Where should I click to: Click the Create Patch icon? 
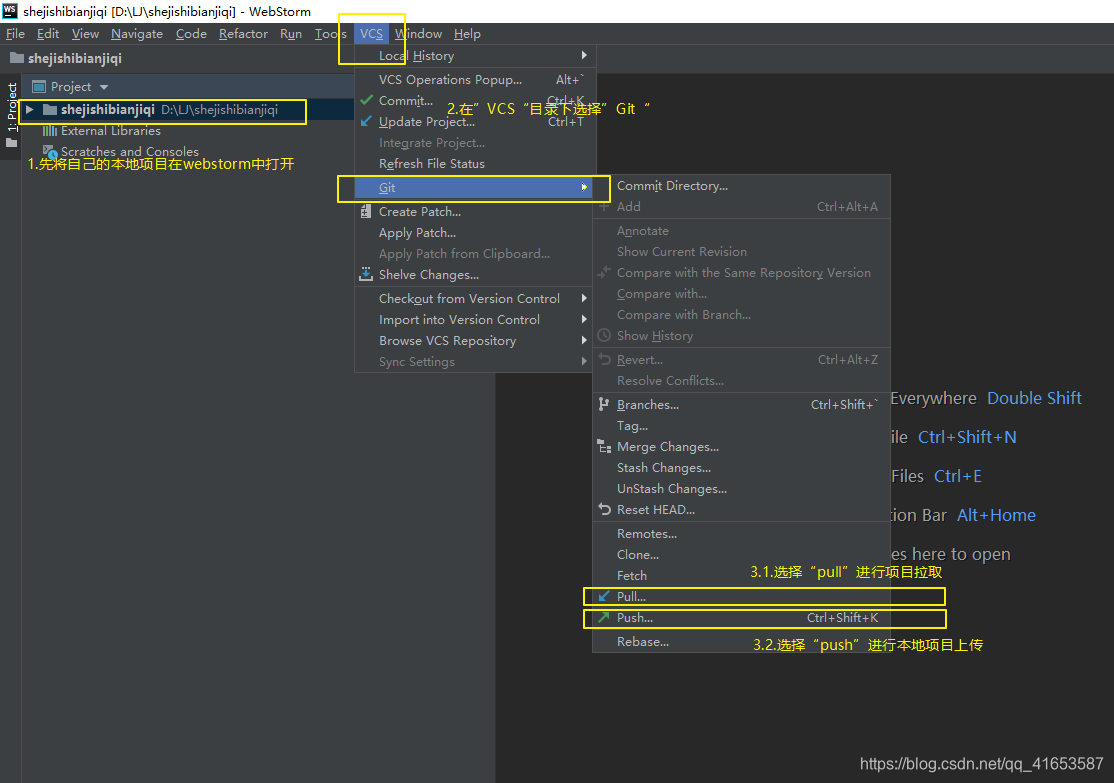click(x=366, y=211)
